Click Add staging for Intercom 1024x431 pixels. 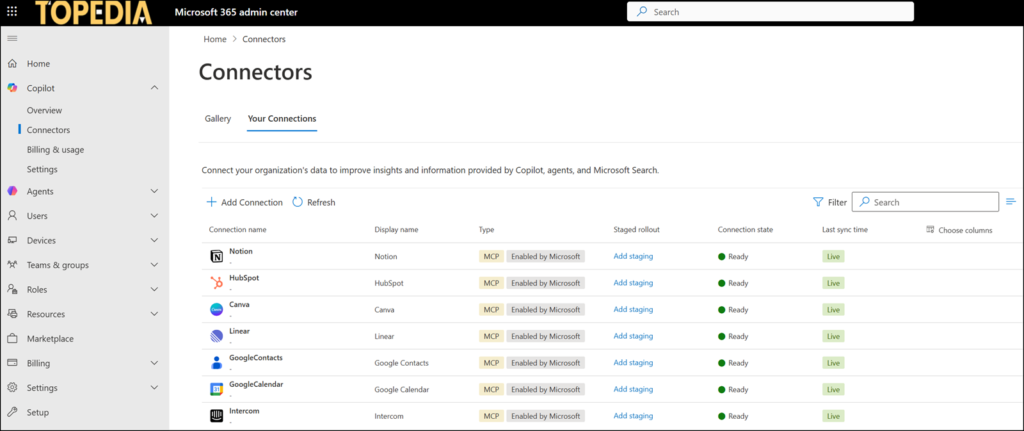[x=633, y=415]
